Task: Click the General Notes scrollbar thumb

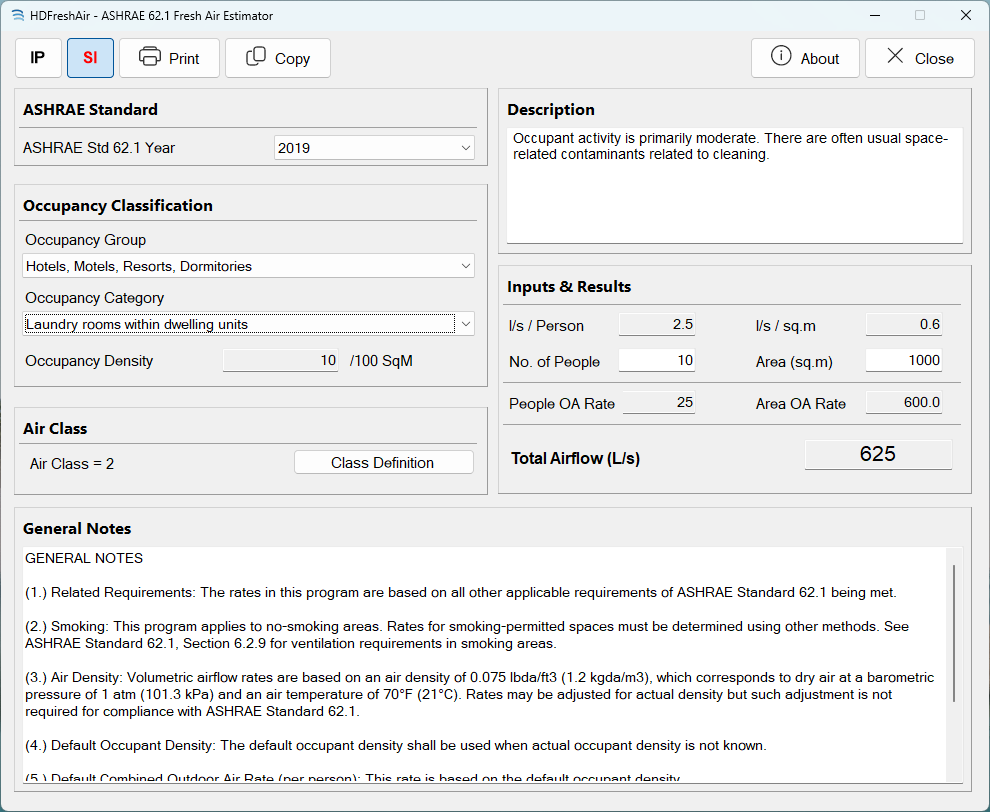Action: pos(953,633)
